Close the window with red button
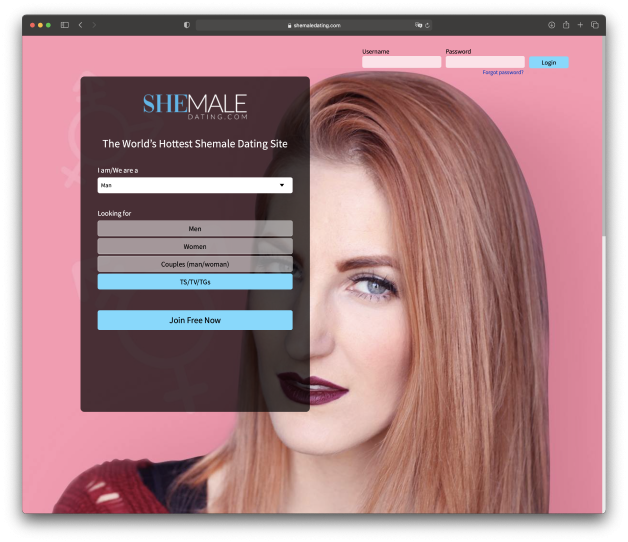This screenshot has height=542, width=628. (x=32, y=25)
